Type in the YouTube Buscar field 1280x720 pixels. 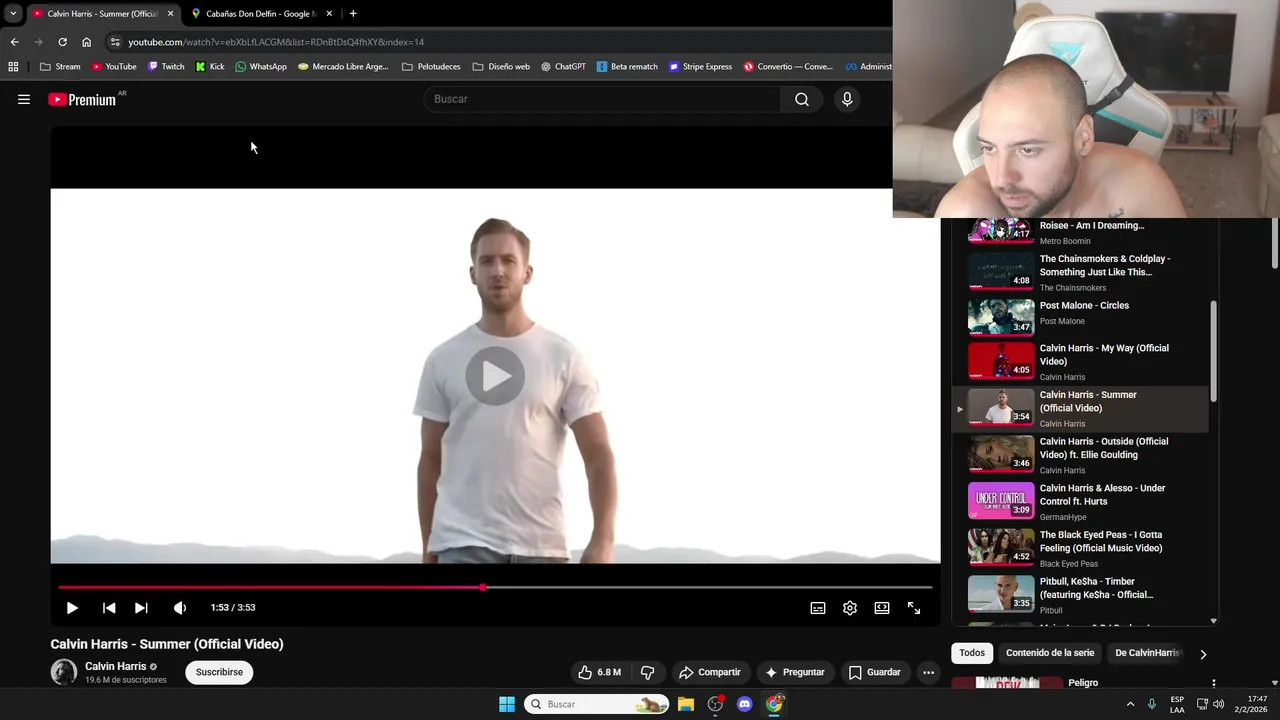point(603,99)
